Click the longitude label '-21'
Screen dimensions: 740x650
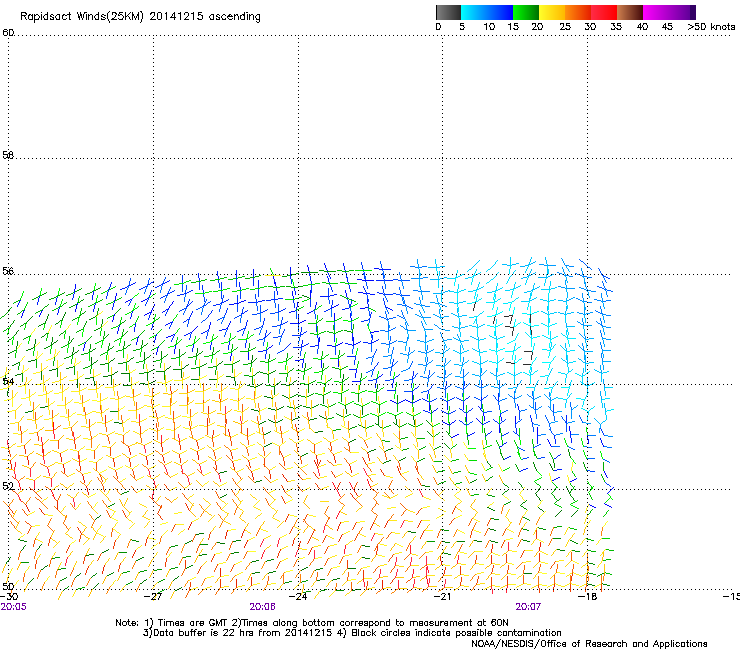click(x=442, y=597)
